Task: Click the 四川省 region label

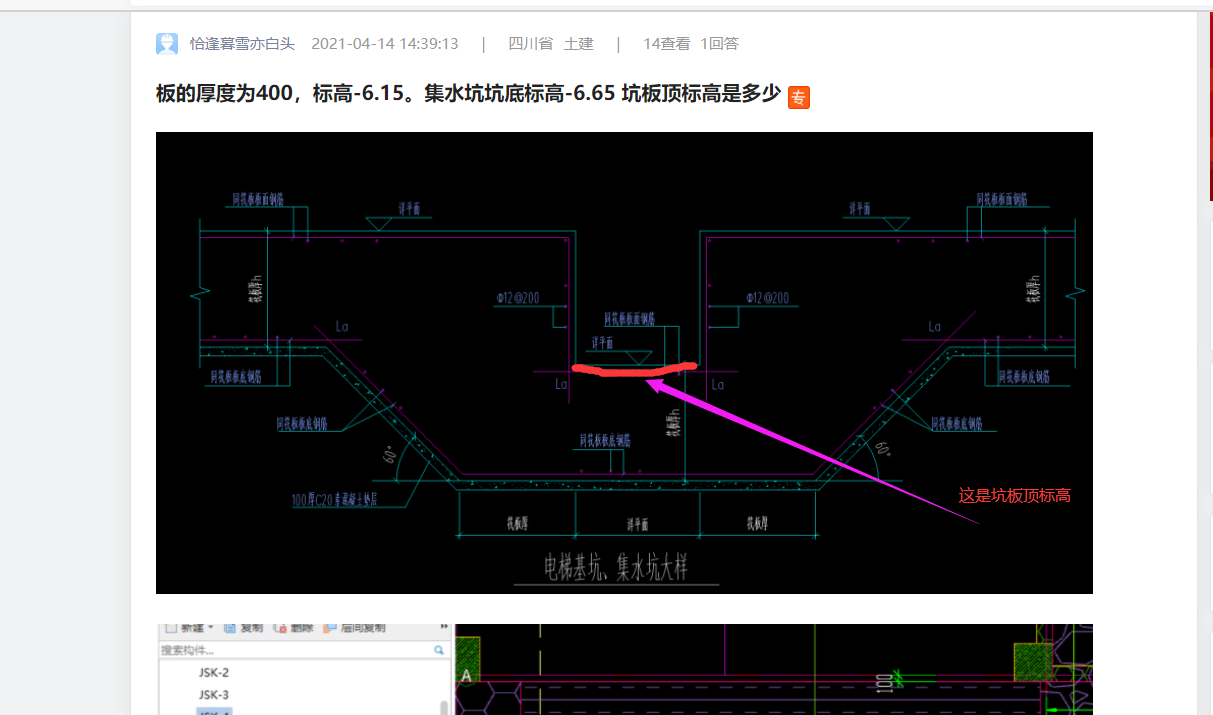Action: point(530,44)
